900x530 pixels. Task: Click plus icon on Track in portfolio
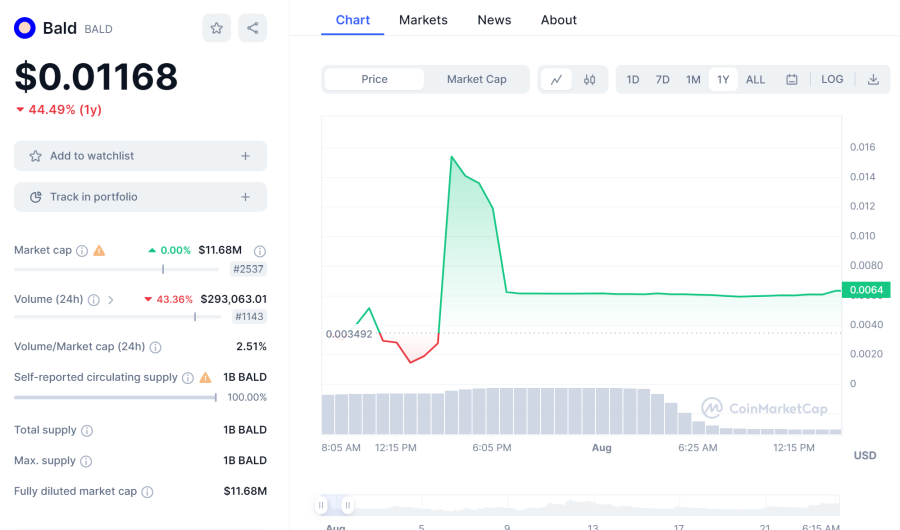pos(245,197)
